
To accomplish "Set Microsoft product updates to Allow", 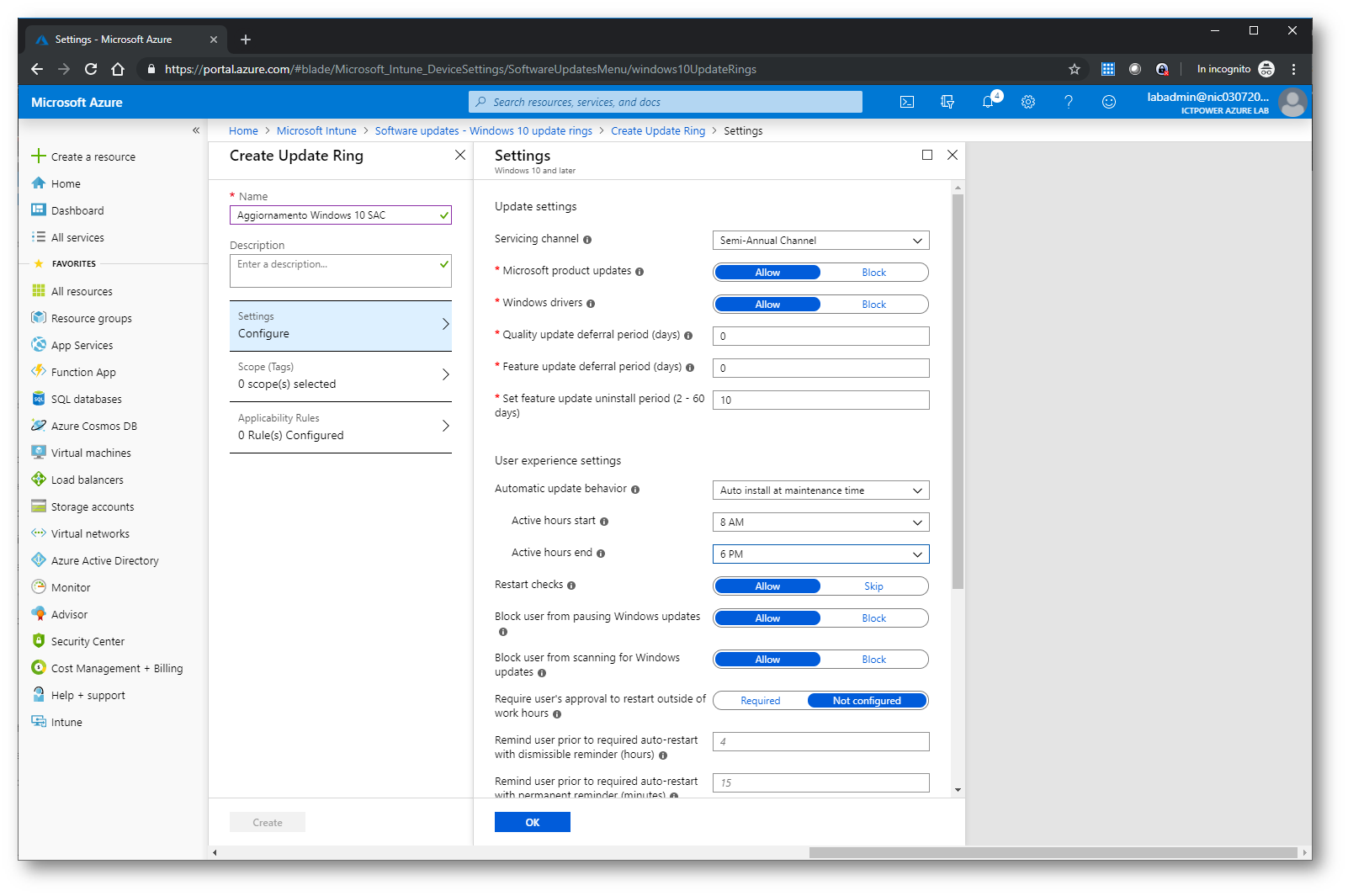I will coord(767,273).
